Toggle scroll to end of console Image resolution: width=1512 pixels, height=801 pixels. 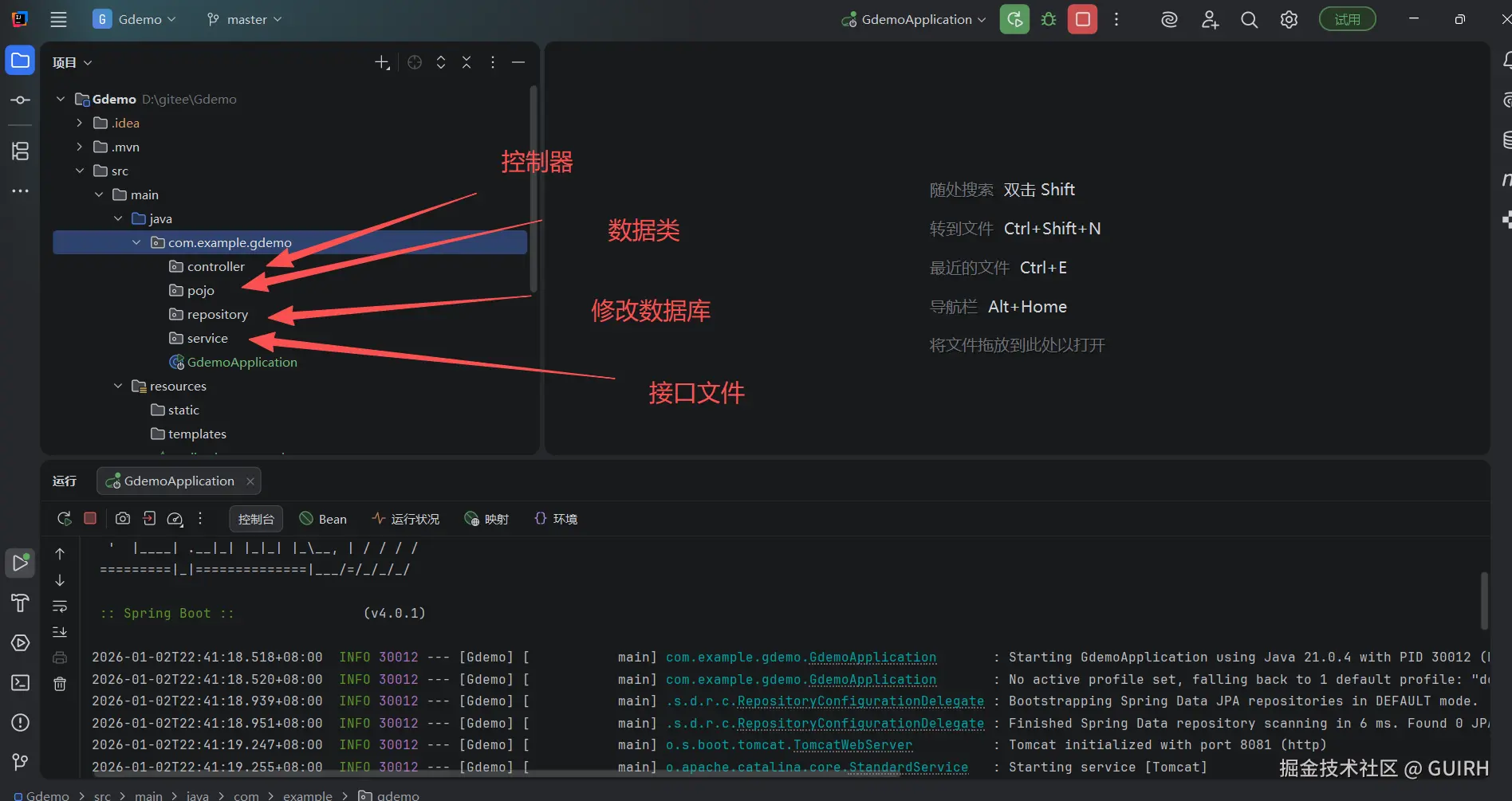[60, 632]
